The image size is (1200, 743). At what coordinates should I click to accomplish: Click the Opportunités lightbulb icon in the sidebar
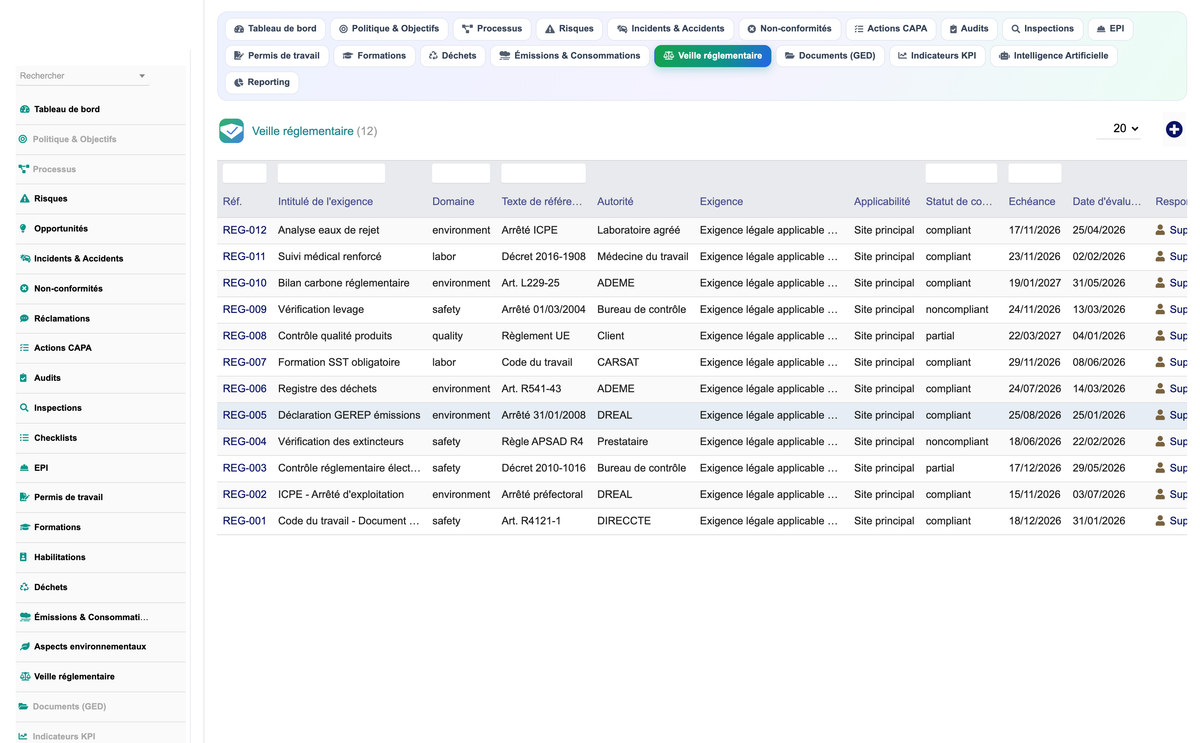(24, 229)
